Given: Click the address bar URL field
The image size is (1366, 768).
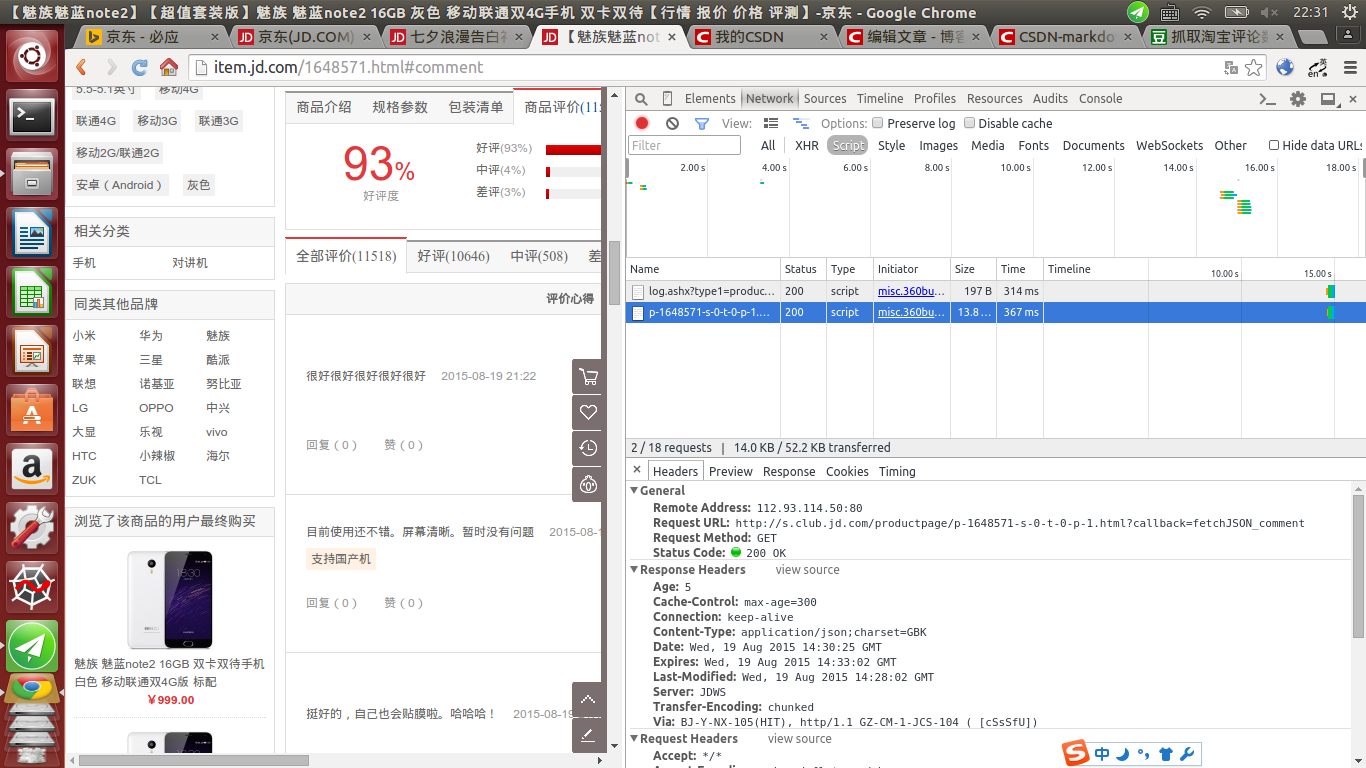Looking at the screenshot, I should [x=700, y=68].
